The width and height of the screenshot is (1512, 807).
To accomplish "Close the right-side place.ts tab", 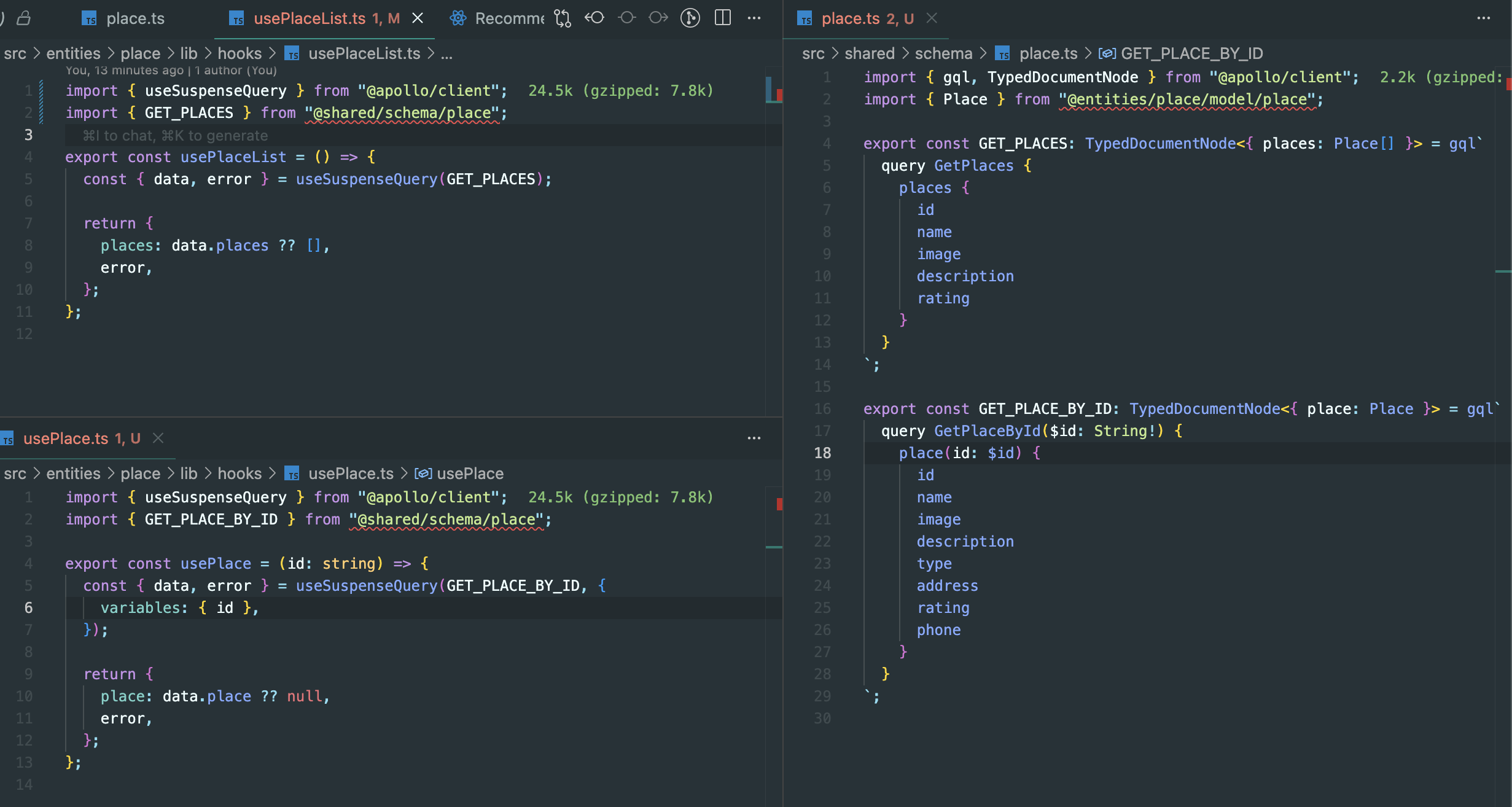I will pyautogui.click(x=932, y=18).
